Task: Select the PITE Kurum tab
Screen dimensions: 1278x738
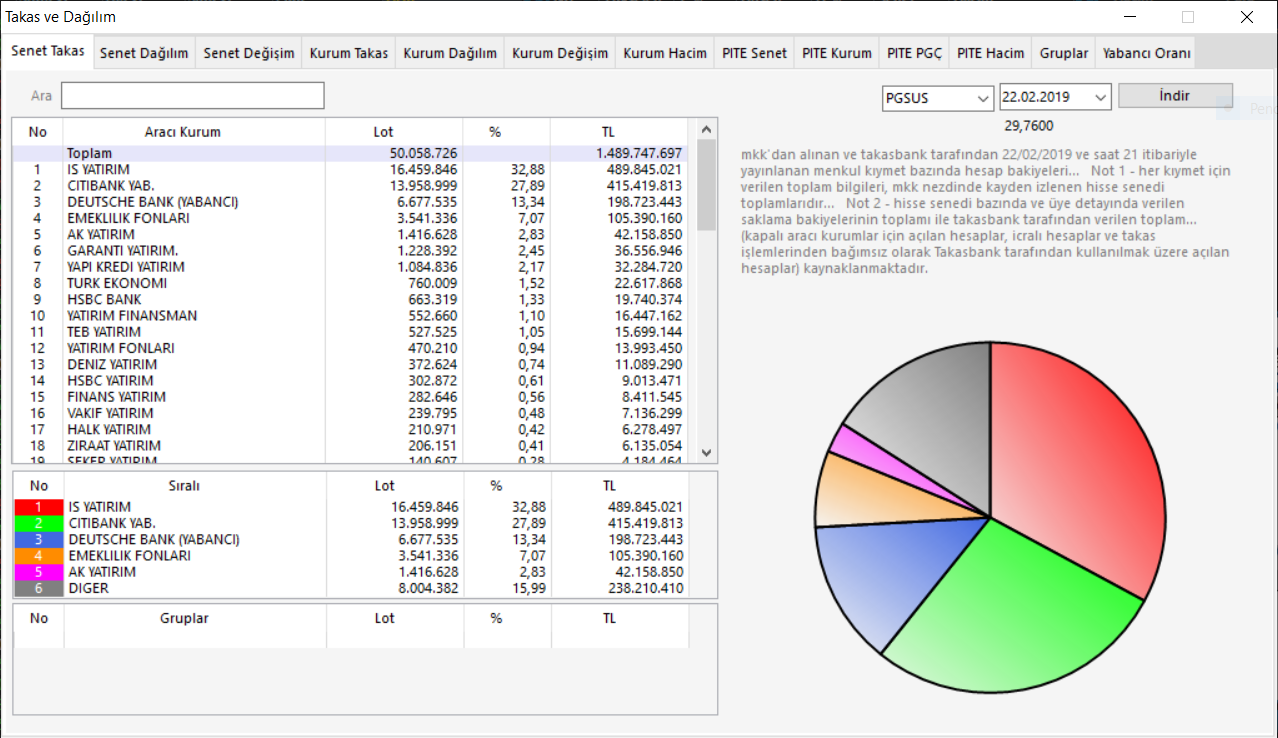Action: click(x=837, y=53)
